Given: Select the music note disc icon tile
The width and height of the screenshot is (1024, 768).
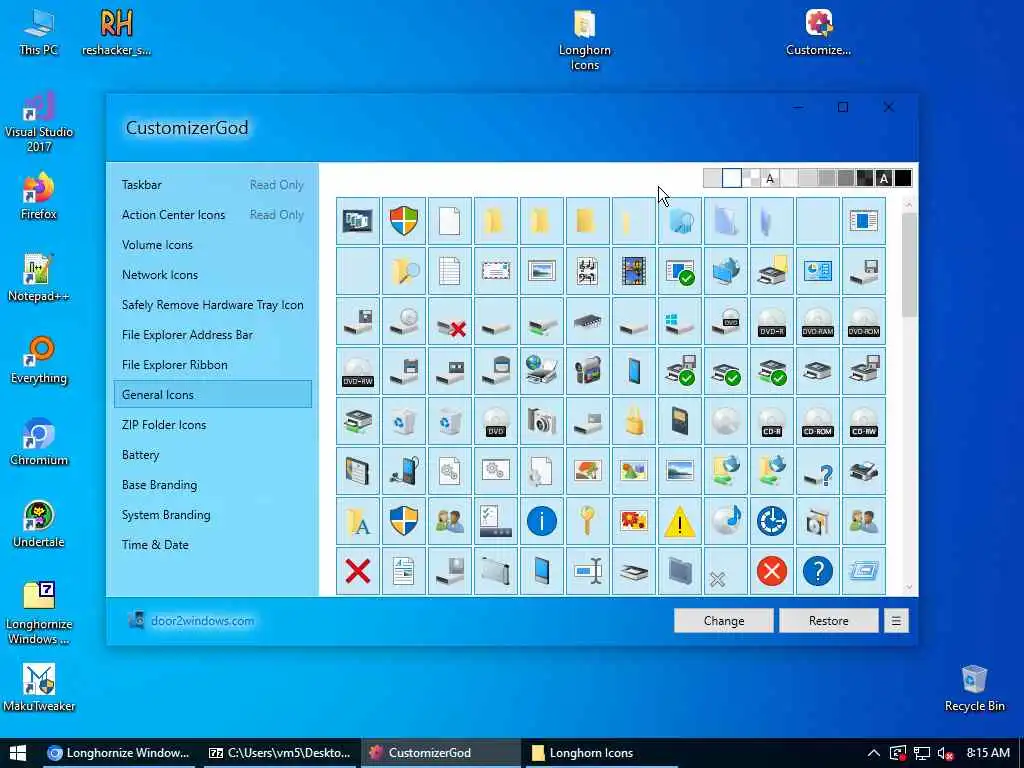Looking at the screenshot, I should pos(726,521).
